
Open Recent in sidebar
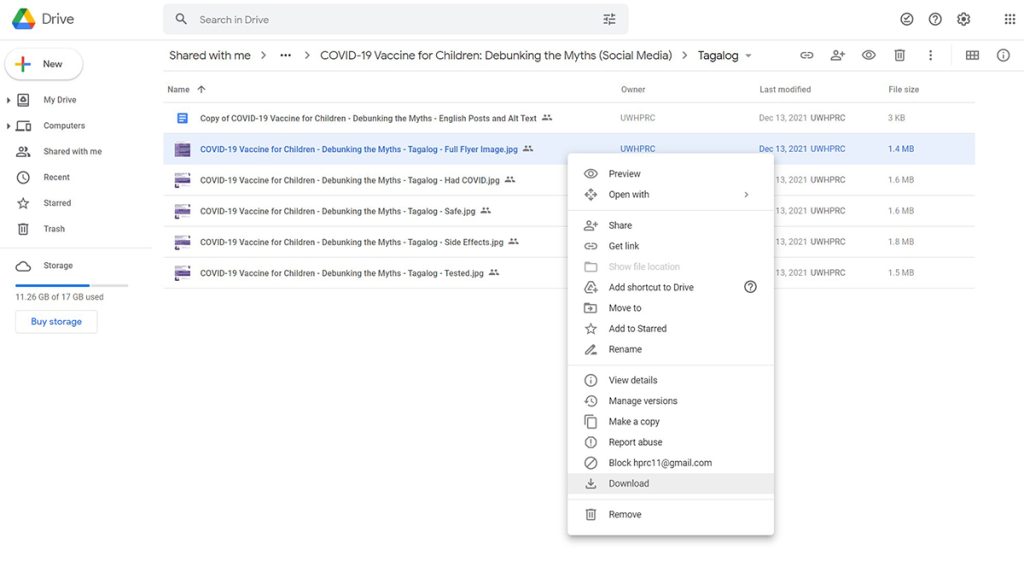coord(56,177)
